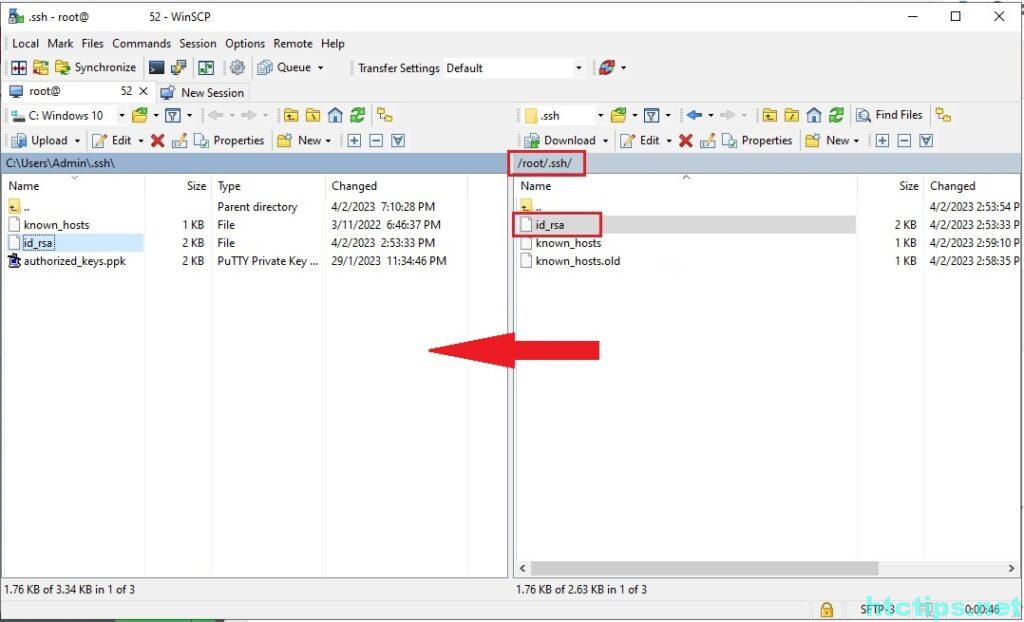Open the Mark menu
The width and height of the screenshot is (1024, 622).
coord(60,44)
